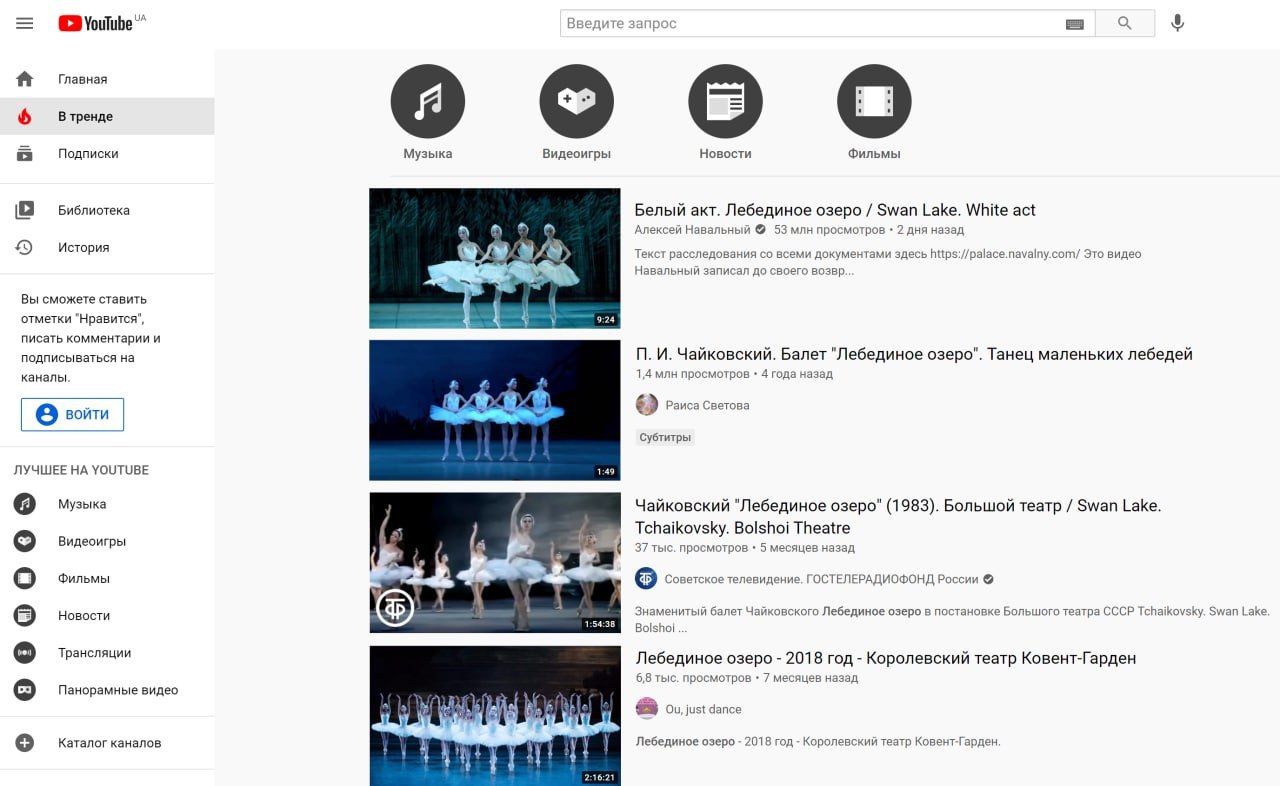Click the Ou, just dance channel avatar

(647, 709)
